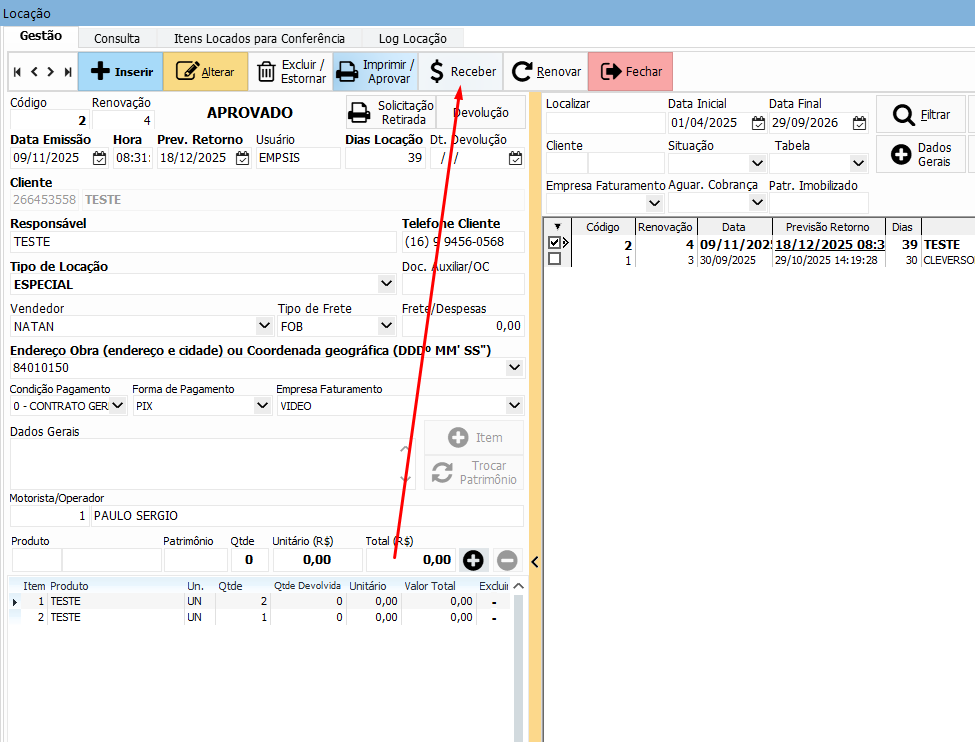
Task: Open the Log Locação tab
Action: [412, 38]
